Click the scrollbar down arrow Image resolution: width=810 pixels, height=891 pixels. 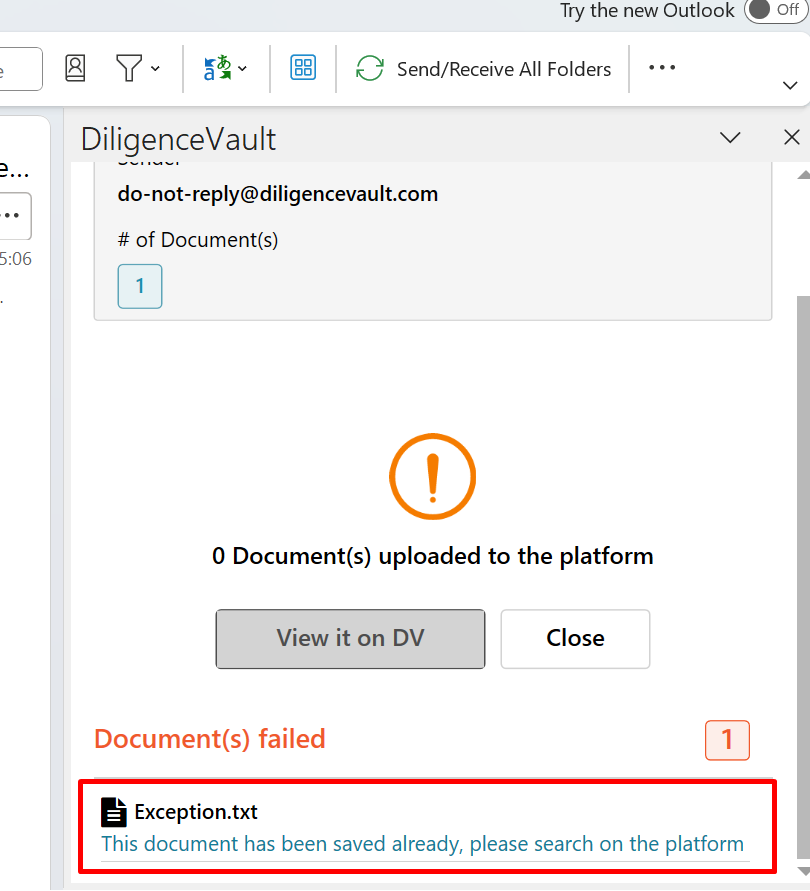[803, 871]
